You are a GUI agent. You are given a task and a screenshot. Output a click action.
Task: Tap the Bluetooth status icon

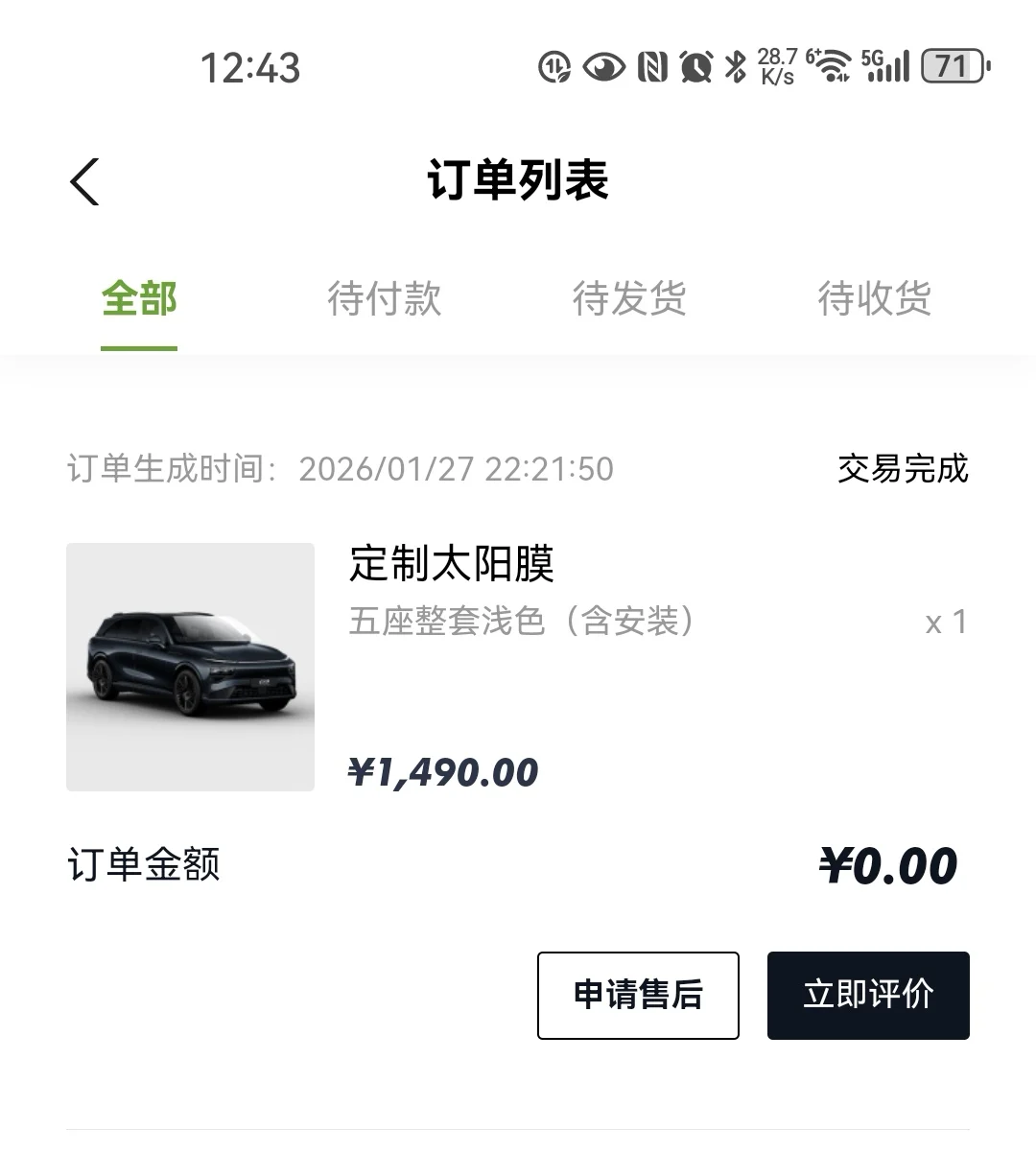(736, 67)
